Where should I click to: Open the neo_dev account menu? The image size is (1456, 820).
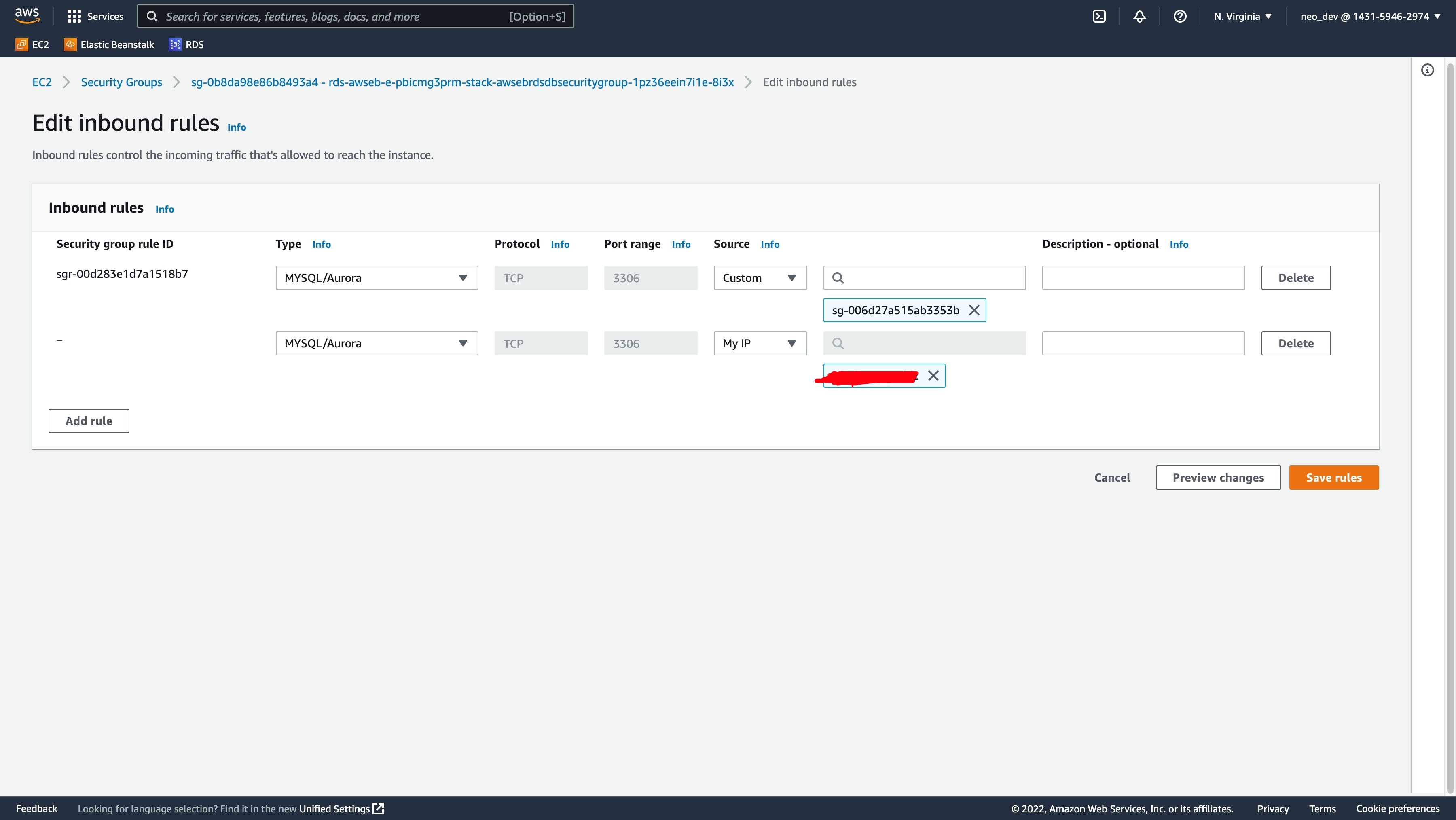(1370, 17)
